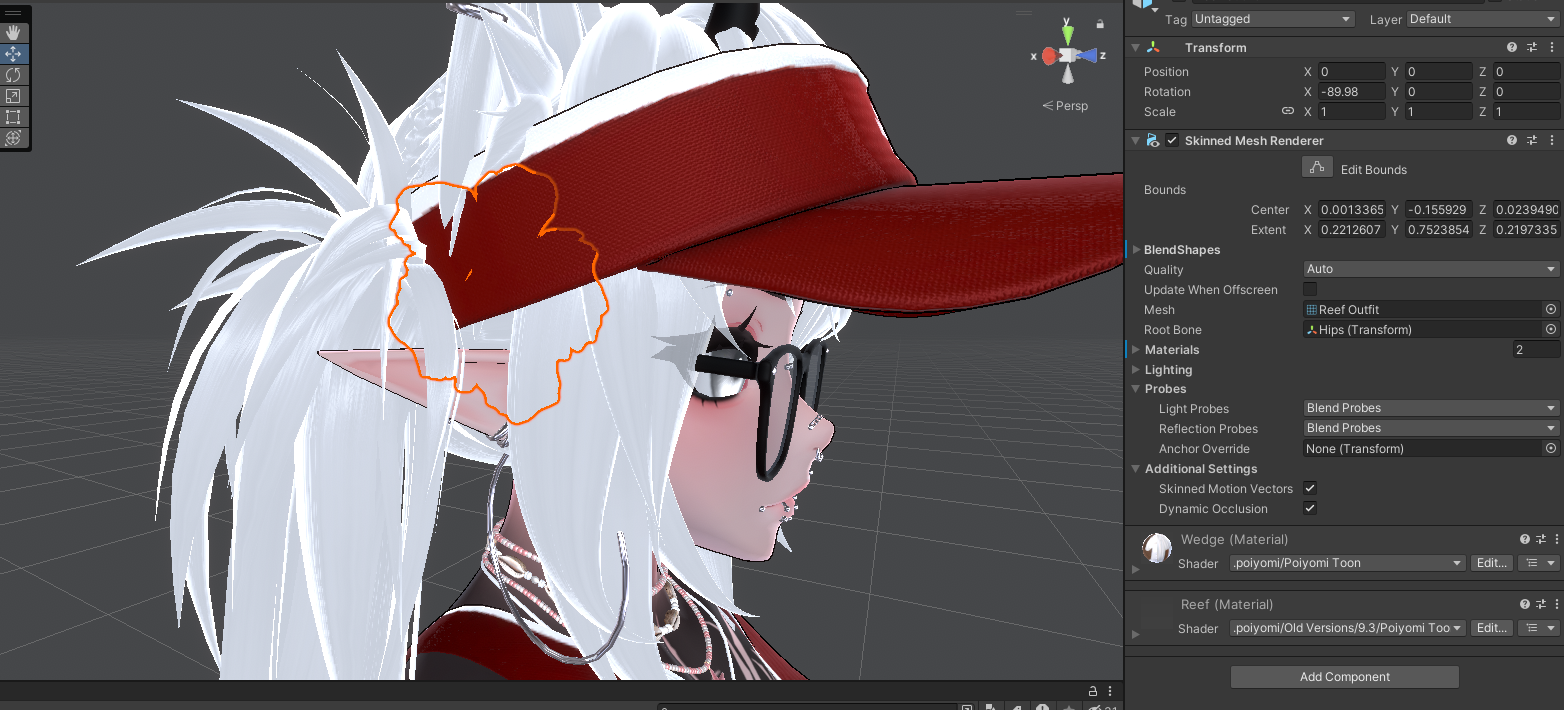Open Reef material kebab menu
Screen dimensions: 1564x710
(1555, 604)
